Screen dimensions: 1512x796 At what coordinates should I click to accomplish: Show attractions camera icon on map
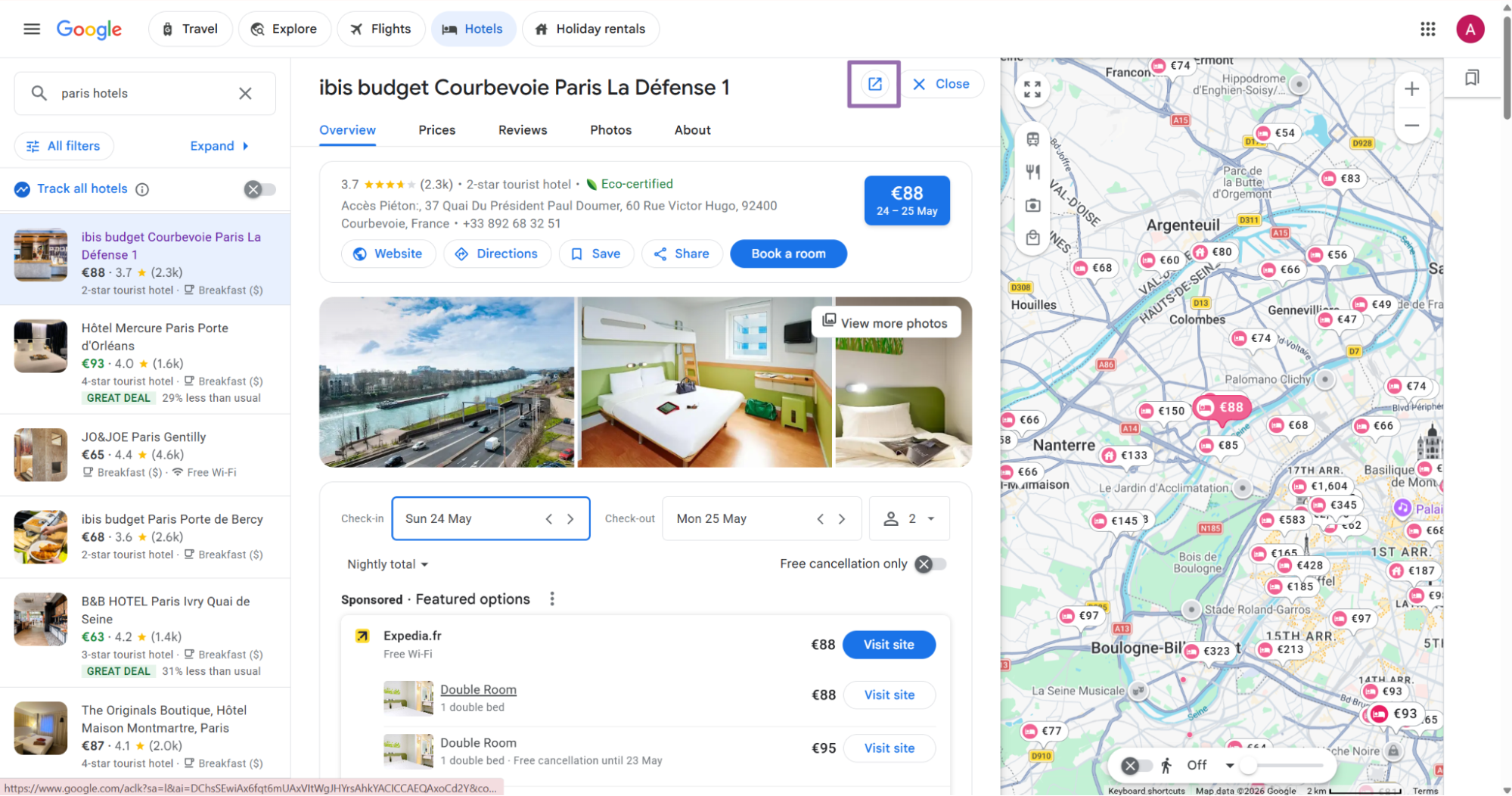1032,205
